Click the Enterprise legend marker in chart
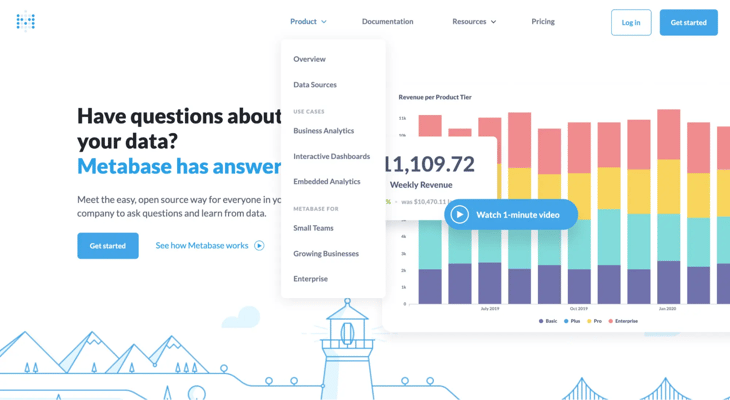This screenshot has width=730, height=400. (611, 321)
